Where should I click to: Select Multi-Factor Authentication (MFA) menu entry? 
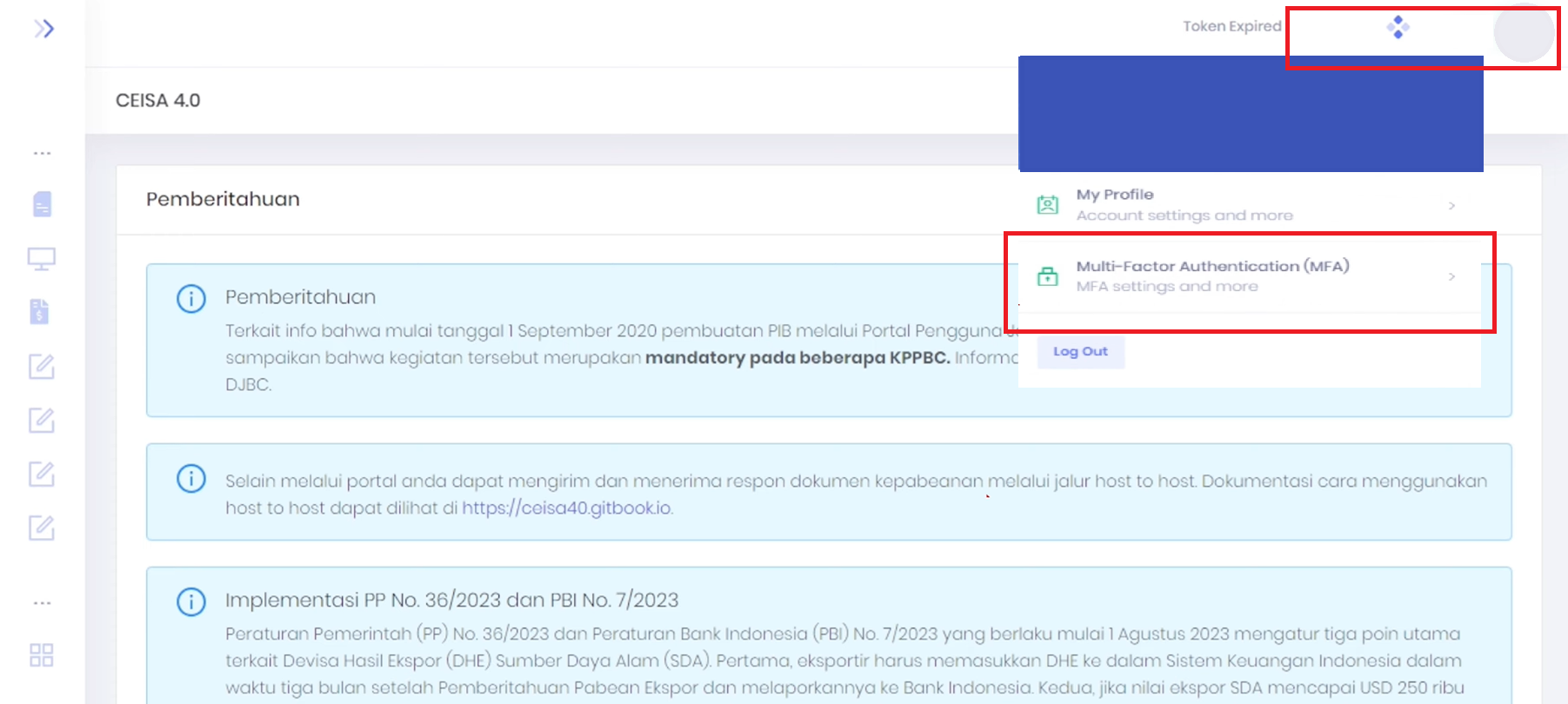(x=1211, y=276)
